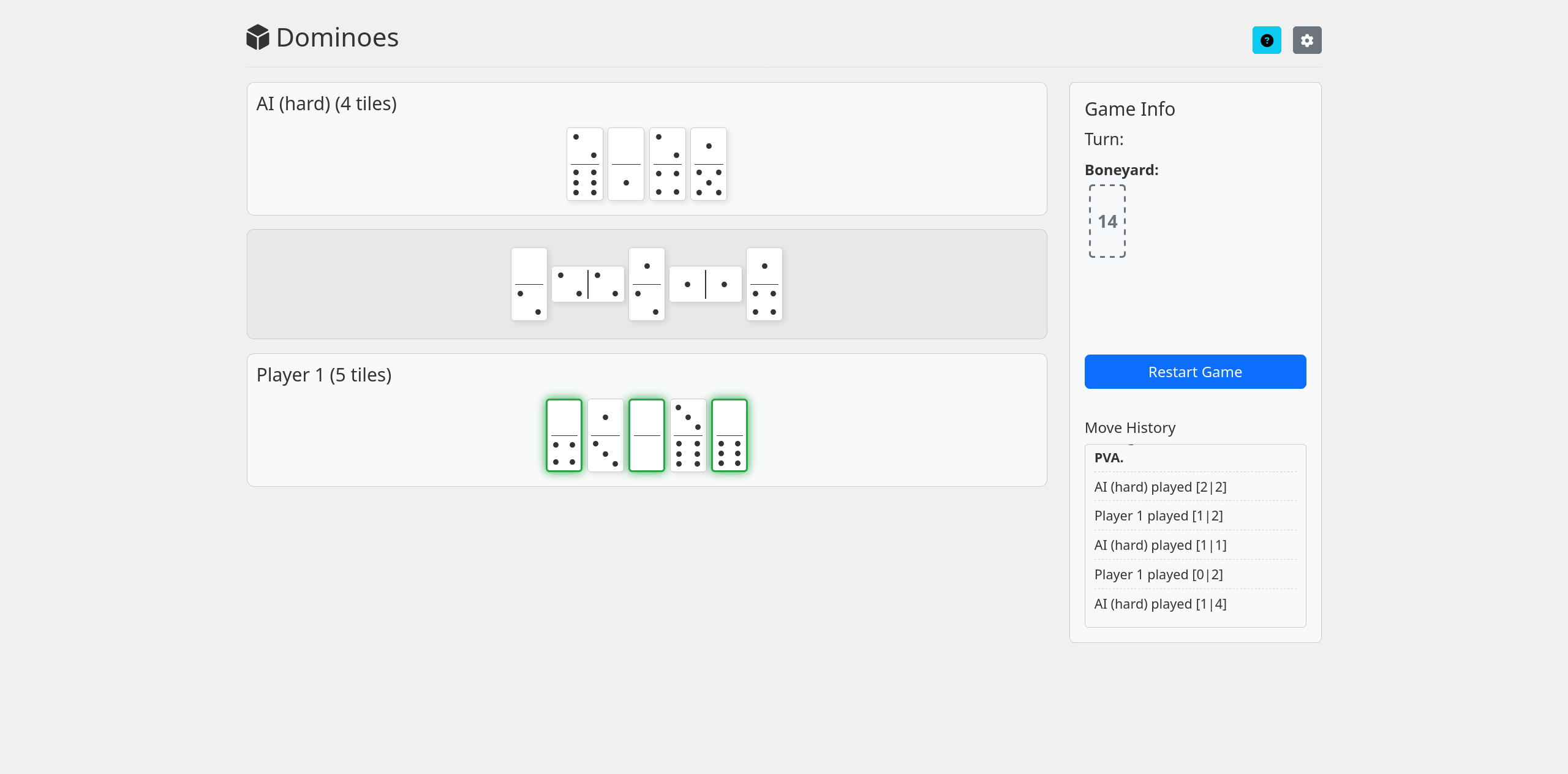The width and height of the screenshot is (1568, 774).
Task: Select the "AI (hard) played [1|4]" history entry
Action: (x=1160, y=604)
